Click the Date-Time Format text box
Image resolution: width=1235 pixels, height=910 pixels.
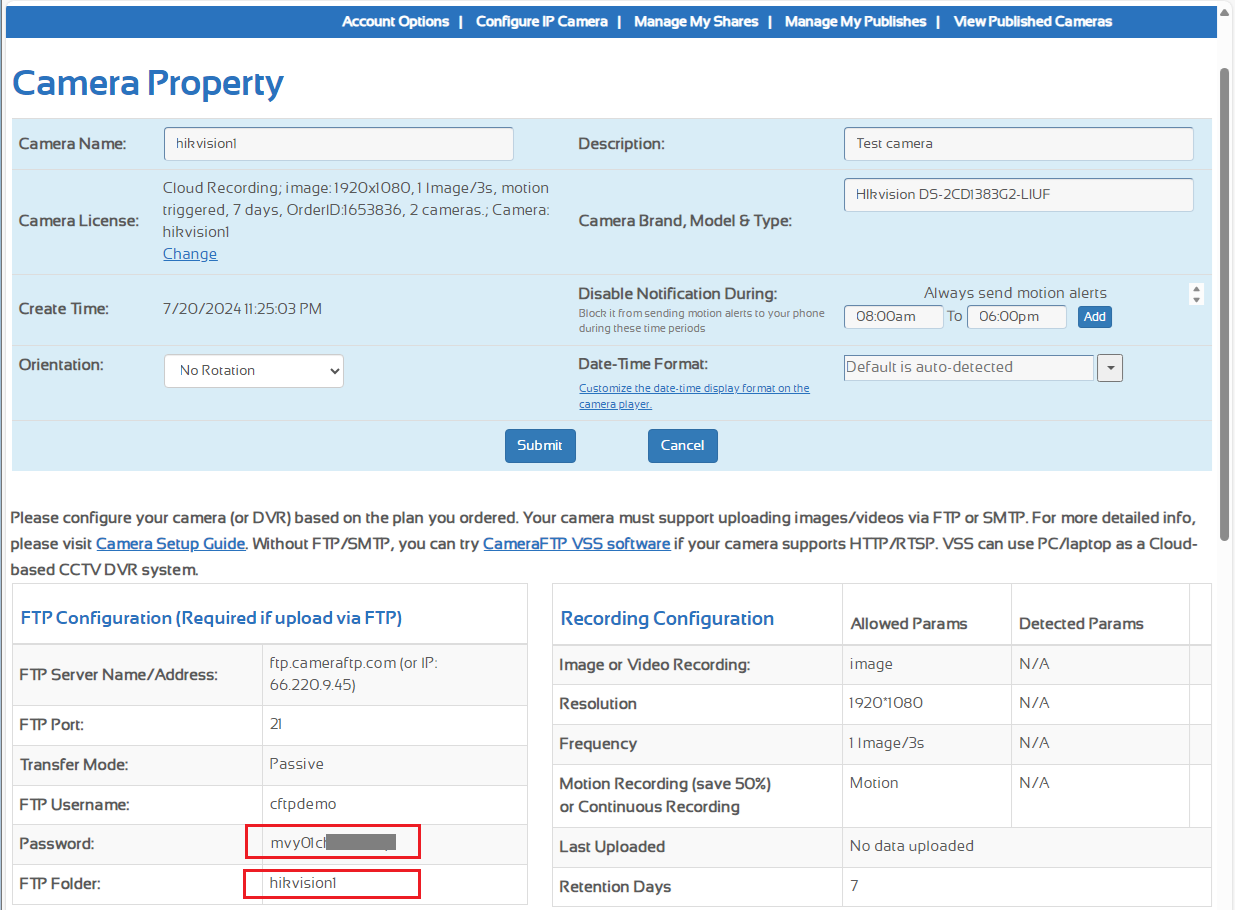(x=968, y=368)
